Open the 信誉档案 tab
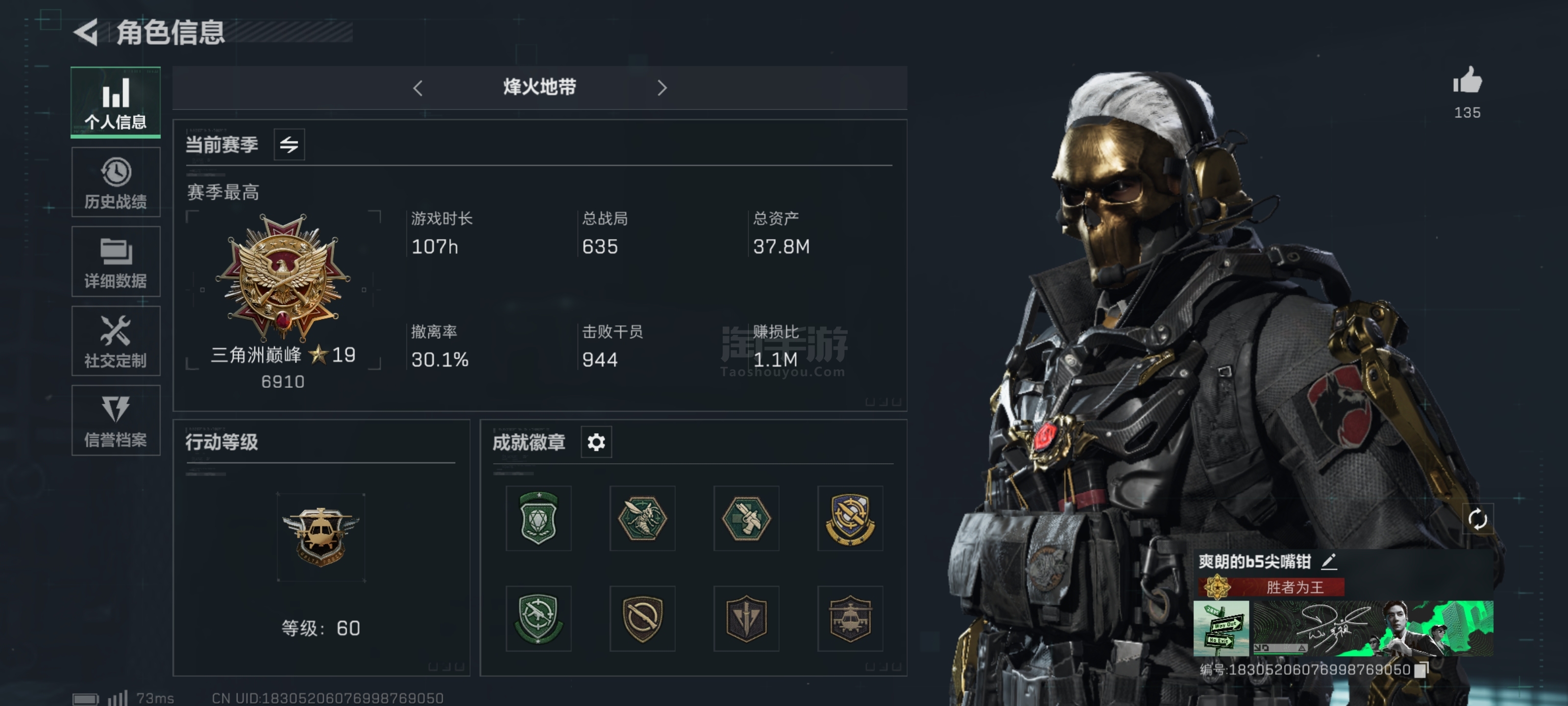This screenshot has width=1568, height=706. tap(116, 420)
